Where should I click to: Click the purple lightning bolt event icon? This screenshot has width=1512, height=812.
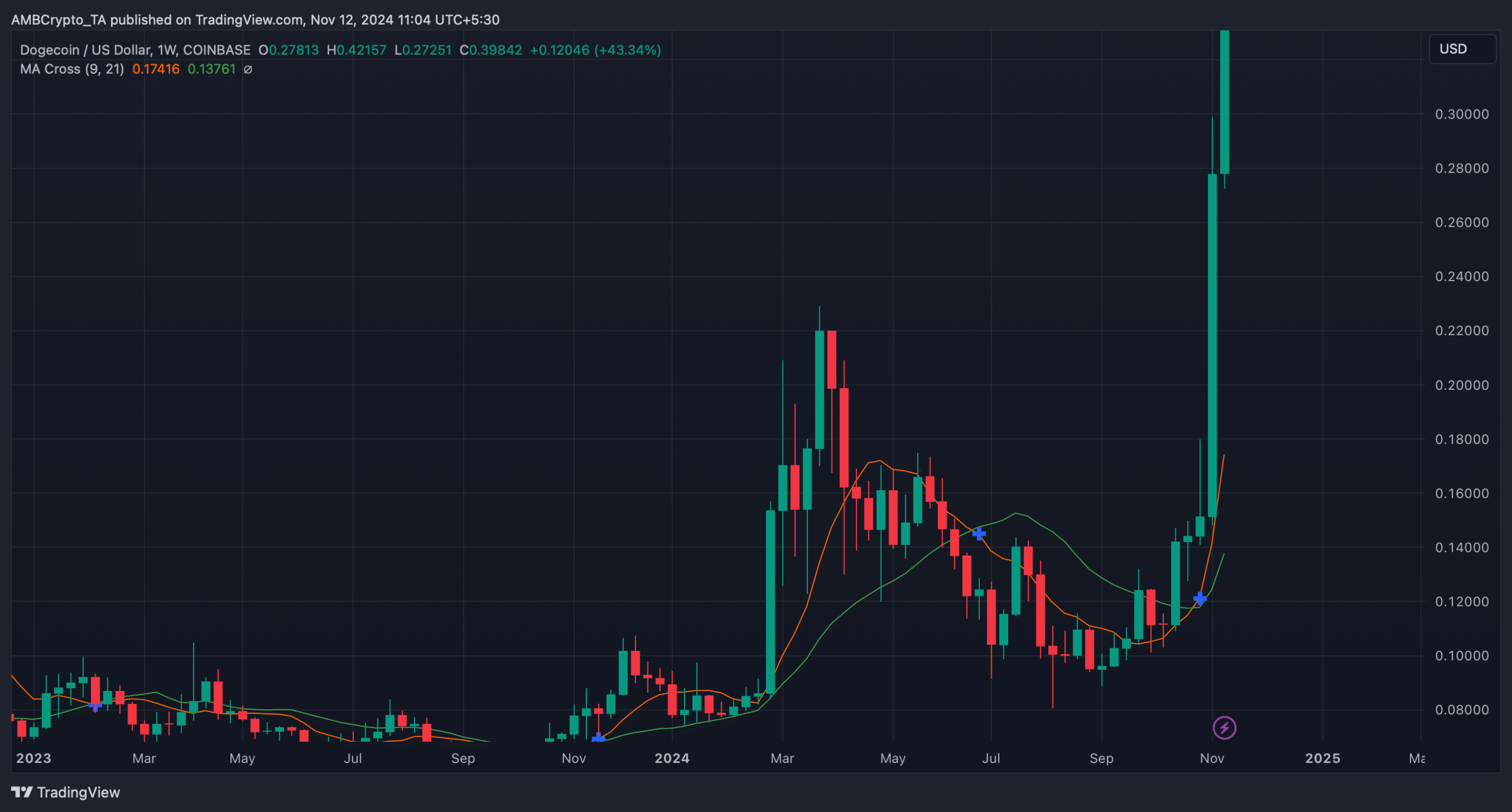[x=1224, y=728]
